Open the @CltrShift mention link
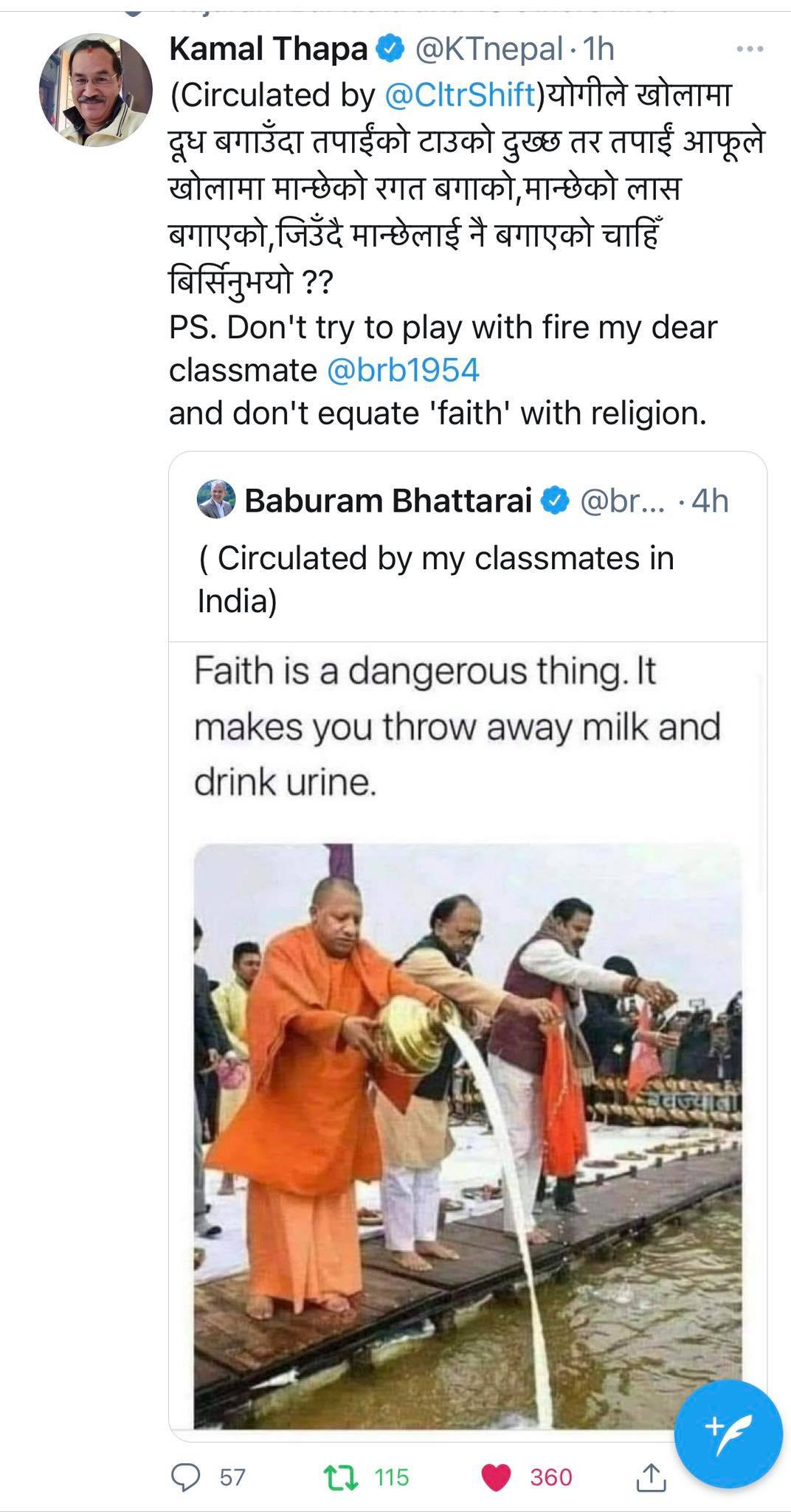The image size is (791, 1512). 461,94
